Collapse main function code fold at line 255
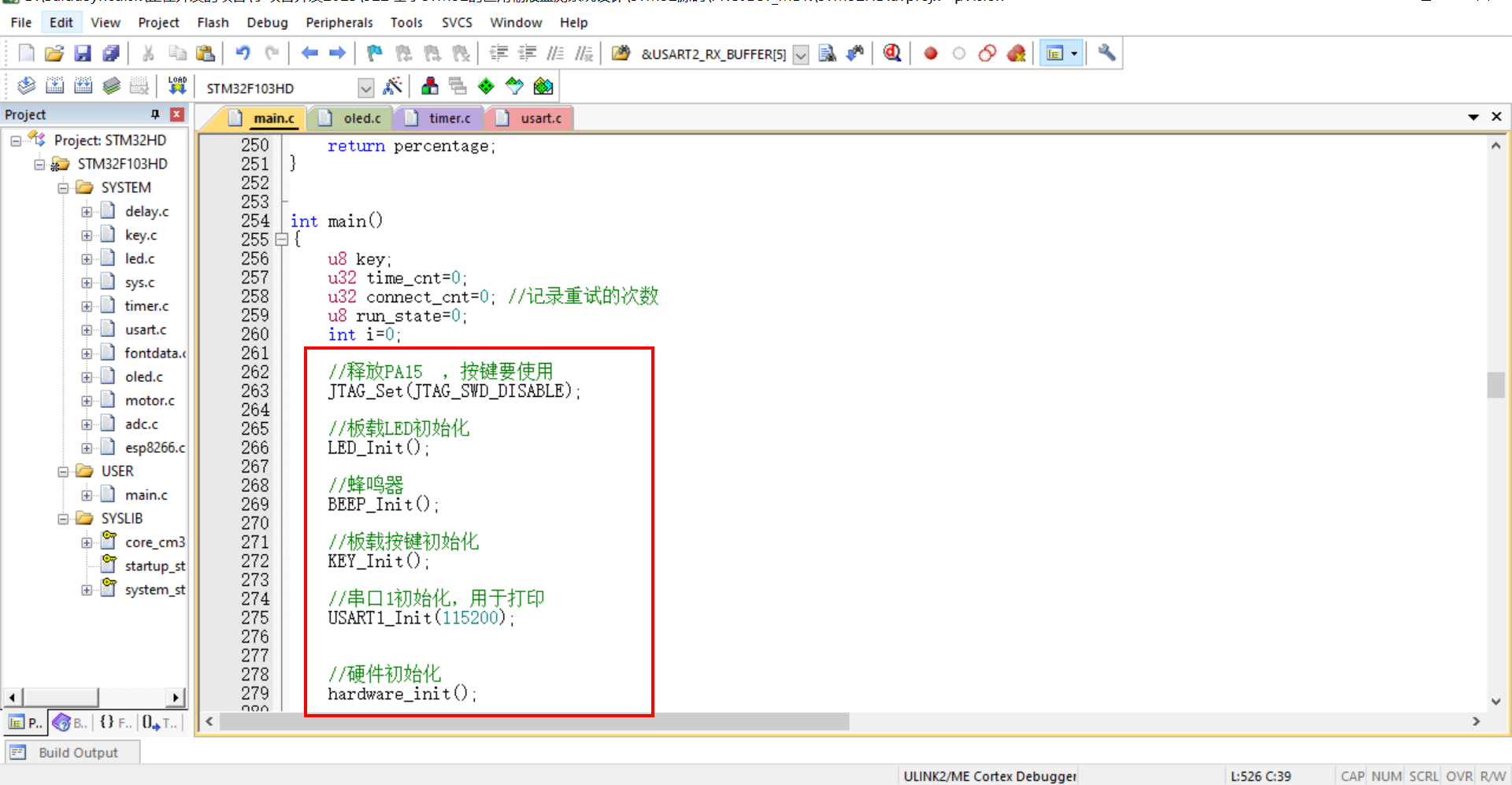Image resolution: width=1512 pixels, height=785 pixels. (x=281, y=239)
